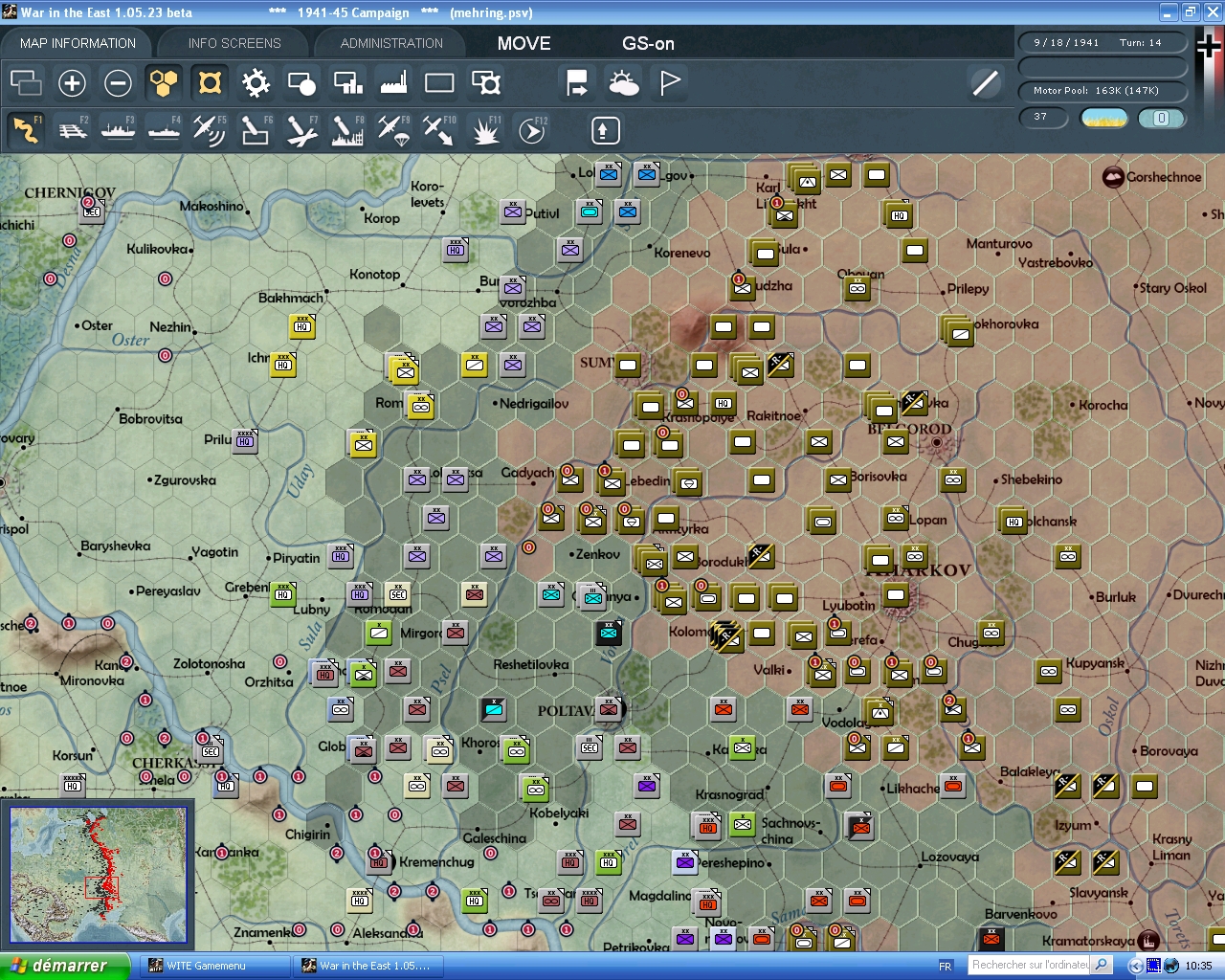The width and height of the screenshot is (1225, 980).
Task: Select the F3 naval transport ship icon
Action: pyautogui.click(x=118, y=130)
